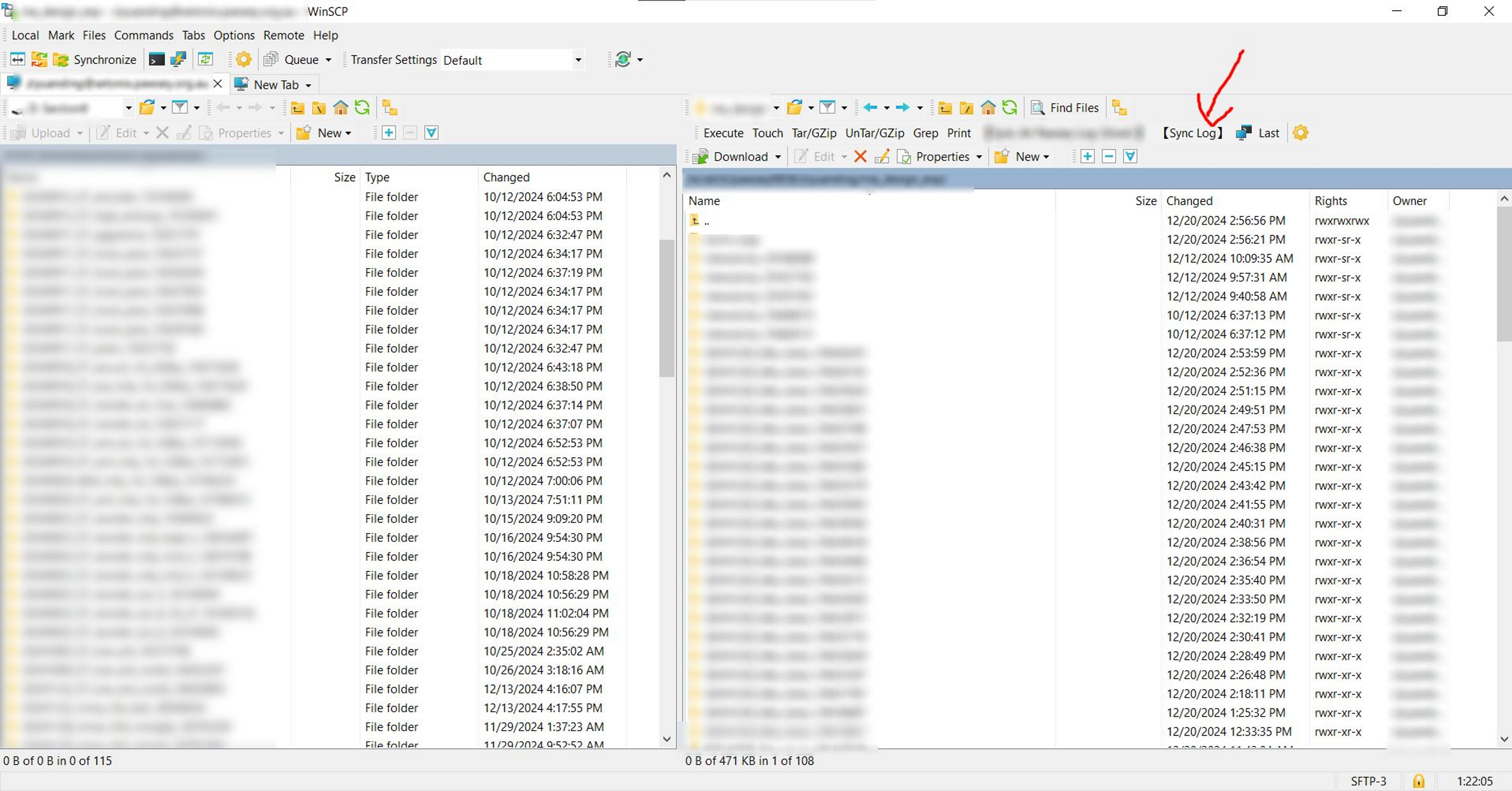Click the Open in PuTTY icon

pos(179,60)
